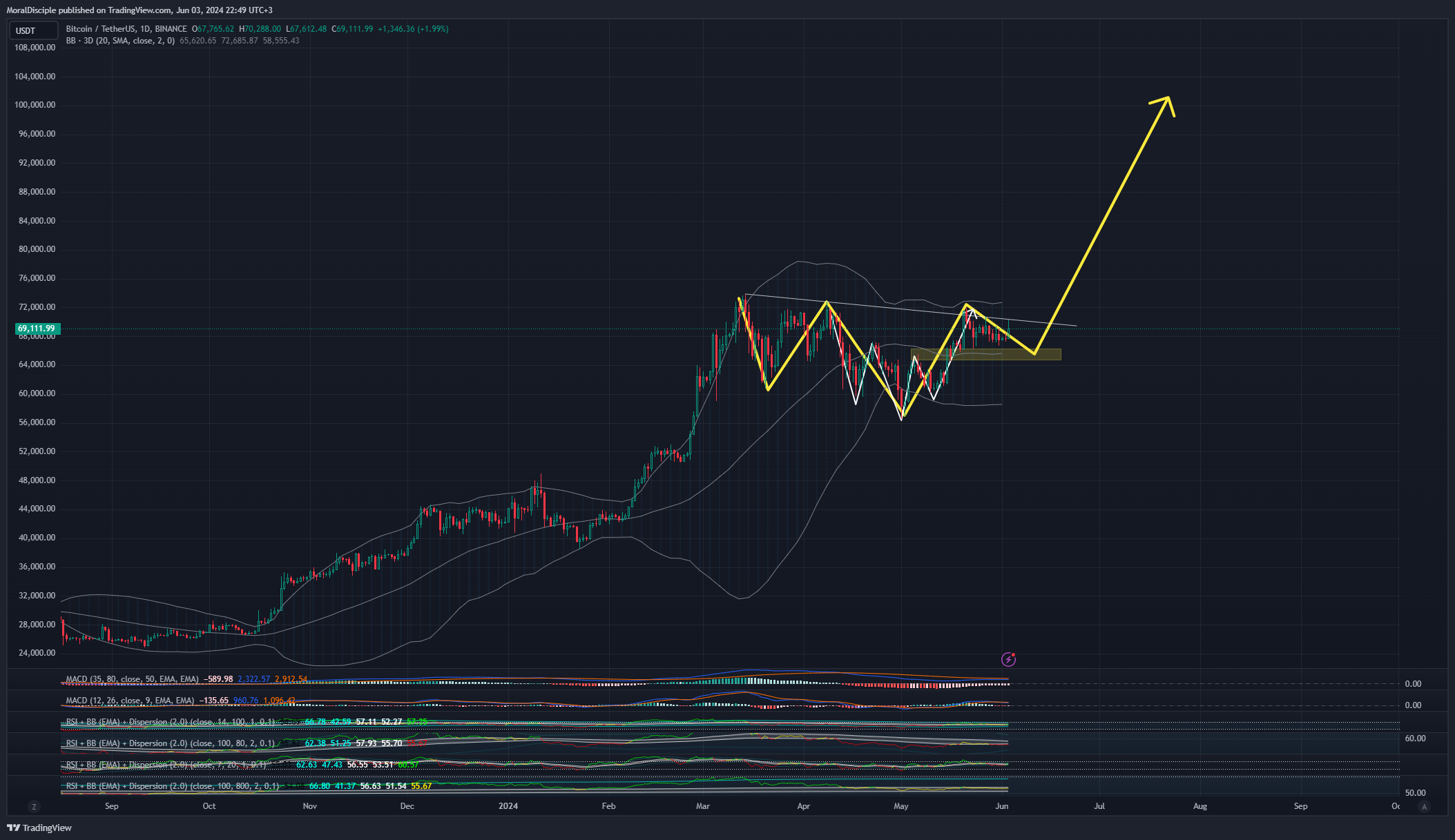1455x840 pixels.
Task: Toggle the A auto-scale button
Action: (1425, 806)
